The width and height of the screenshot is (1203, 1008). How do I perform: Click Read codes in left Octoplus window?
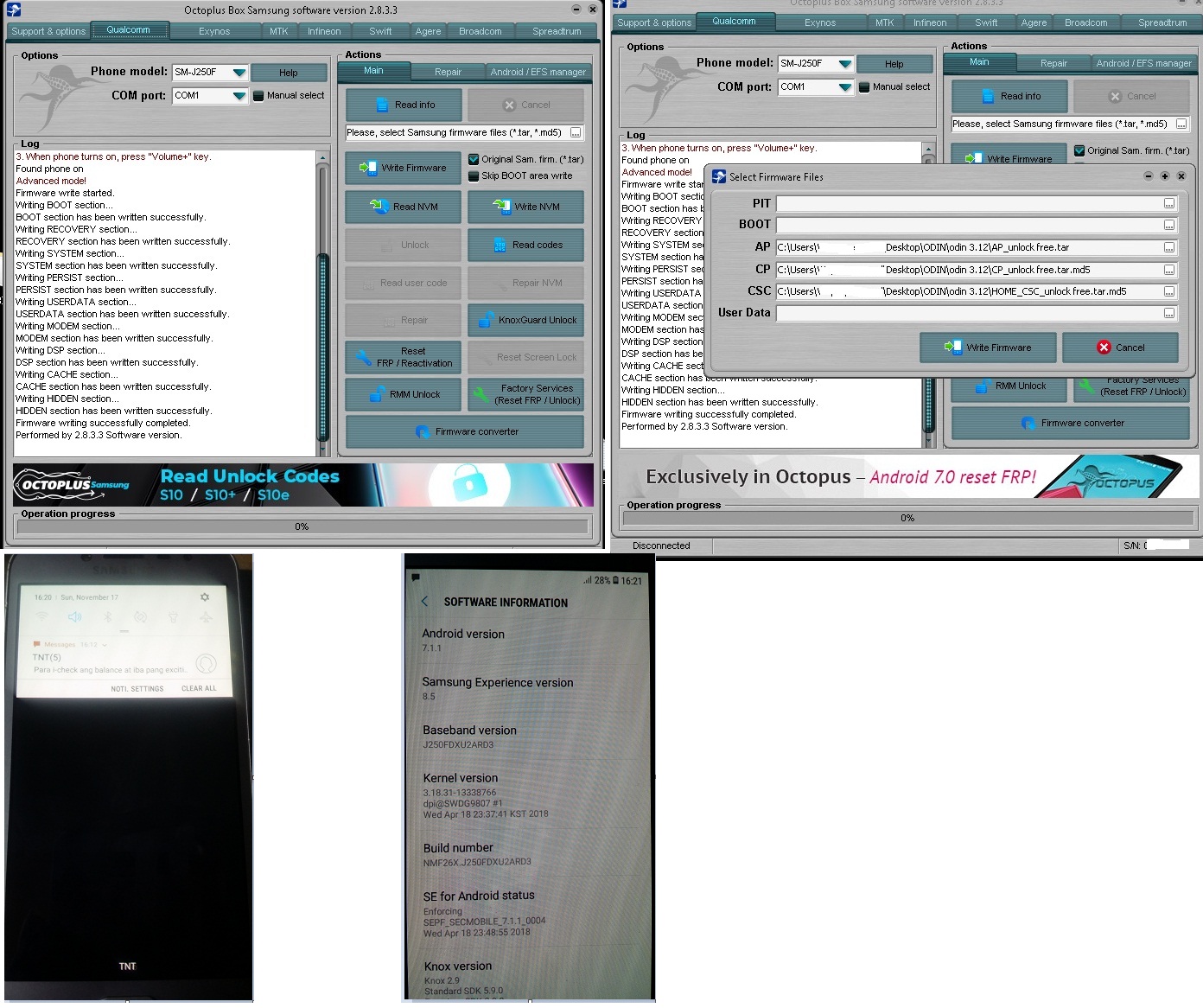click(x=525, y=245)
